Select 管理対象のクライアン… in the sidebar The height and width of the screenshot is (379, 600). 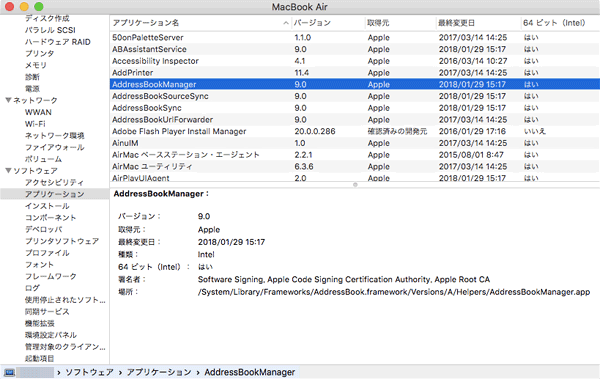click(65, 347)
